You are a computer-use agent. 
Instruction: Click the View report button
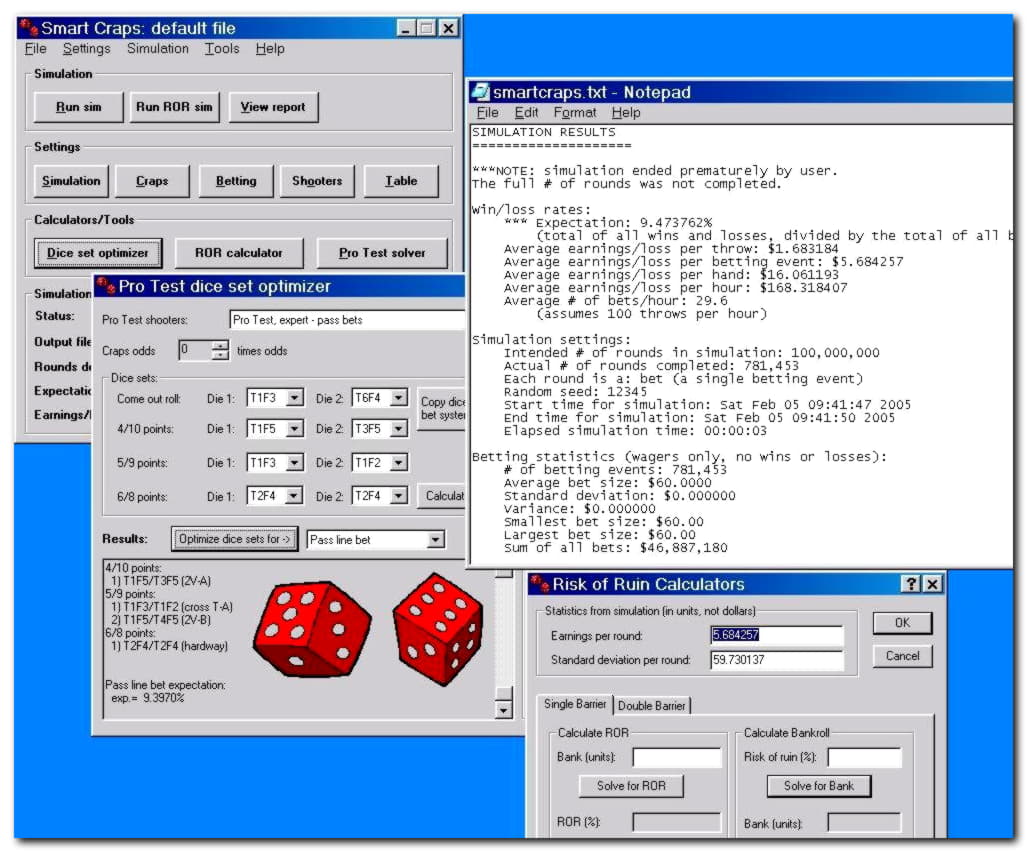[273, 107]
